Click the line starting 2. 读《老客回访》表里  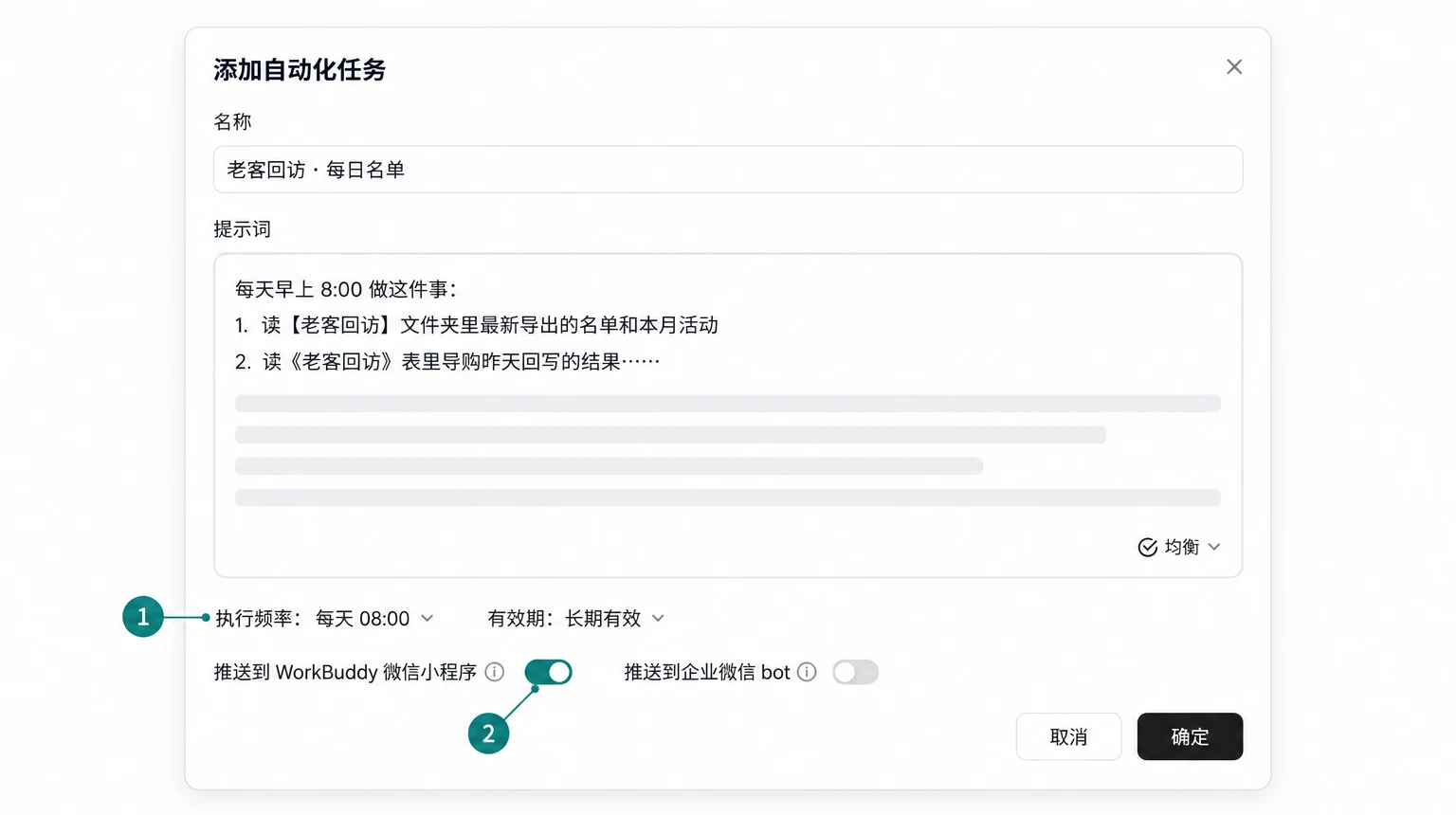pos(447,362)
